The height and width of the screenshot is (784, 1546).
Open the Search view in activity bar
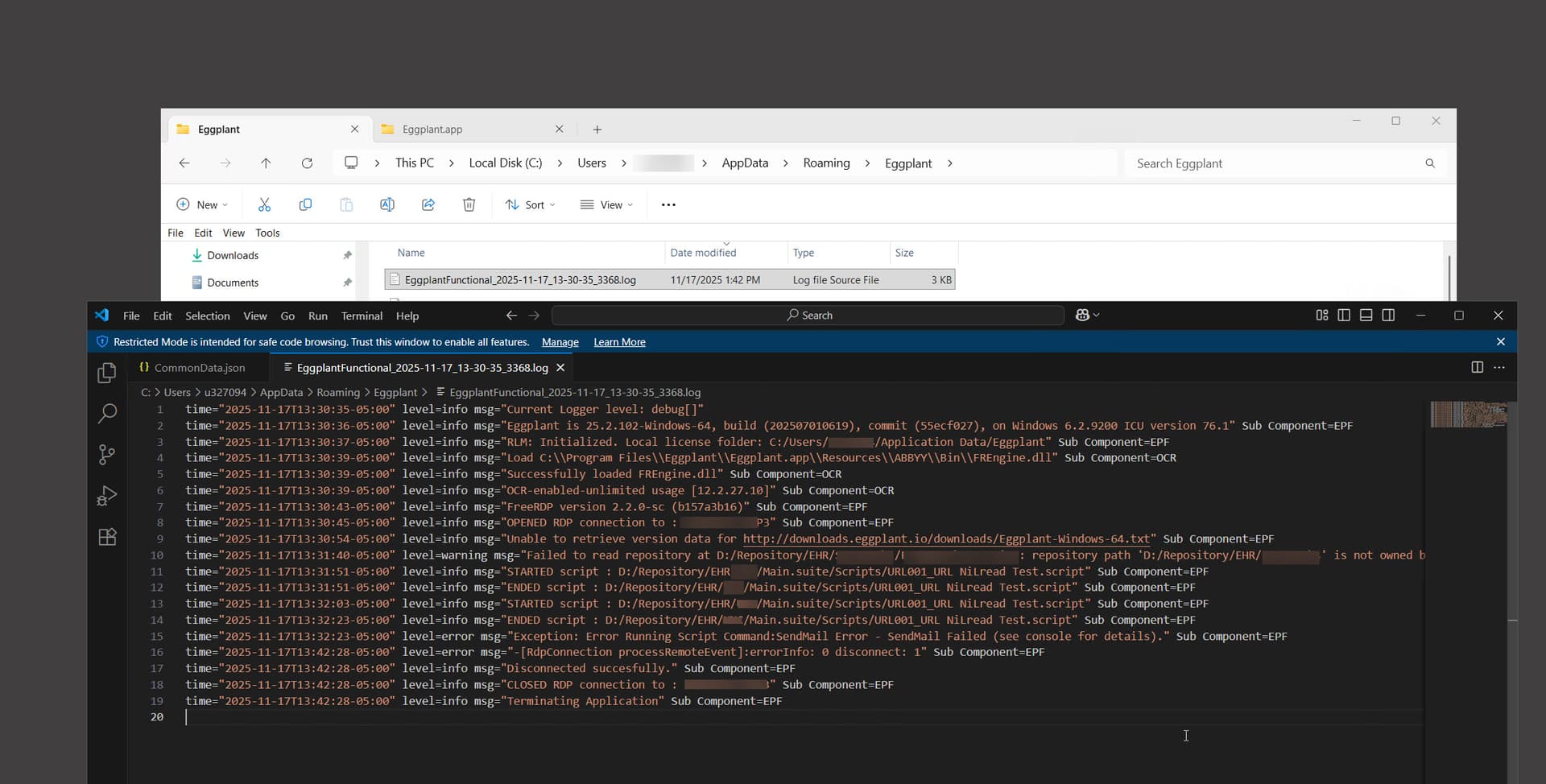106,414
